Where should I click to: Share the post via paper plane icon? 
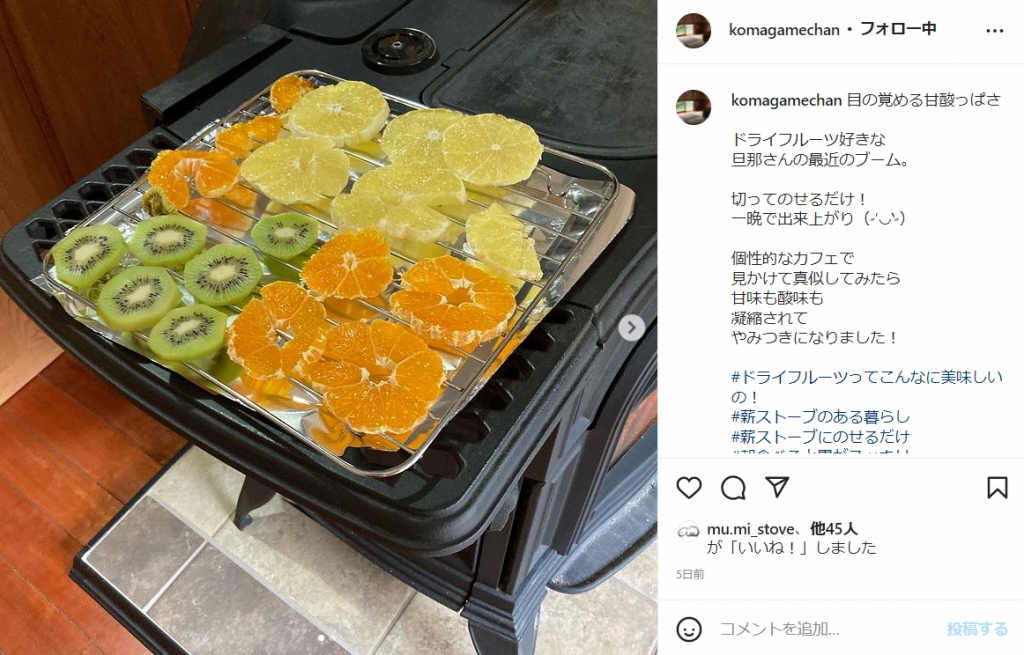777,487
